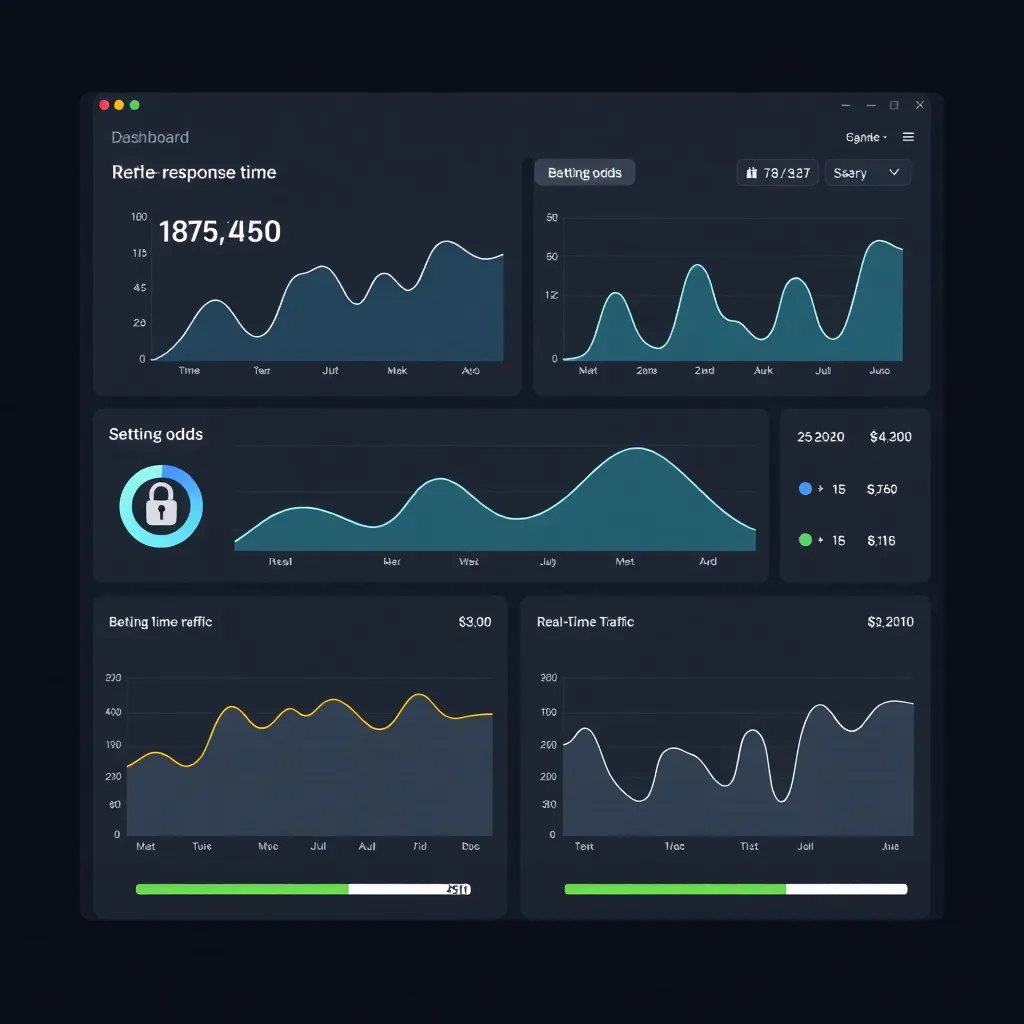Expand the Gamle dropdown in header
This screenshot has width=1024, height=1024.
[x=866, y=137]
